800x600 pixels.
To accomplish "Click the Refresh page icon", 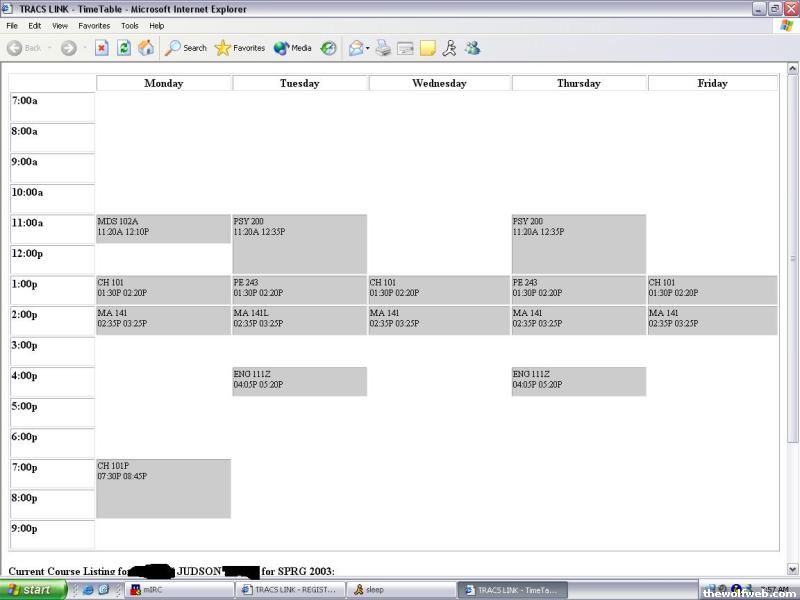I will [124, 48].
